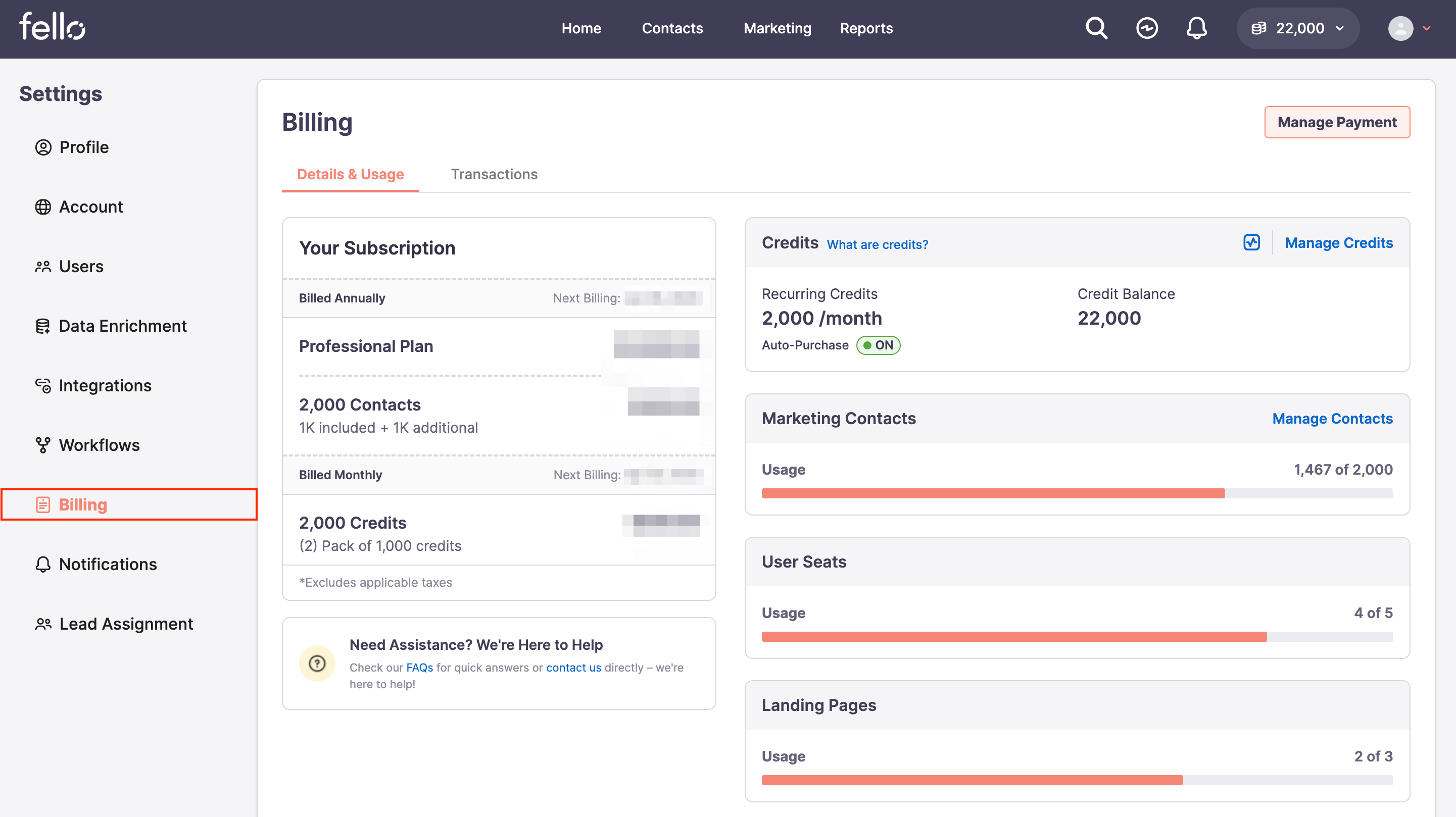The image size is (1456, 817).
Task: Click the Excludes applicable taxes note
Action: point(375,582)
